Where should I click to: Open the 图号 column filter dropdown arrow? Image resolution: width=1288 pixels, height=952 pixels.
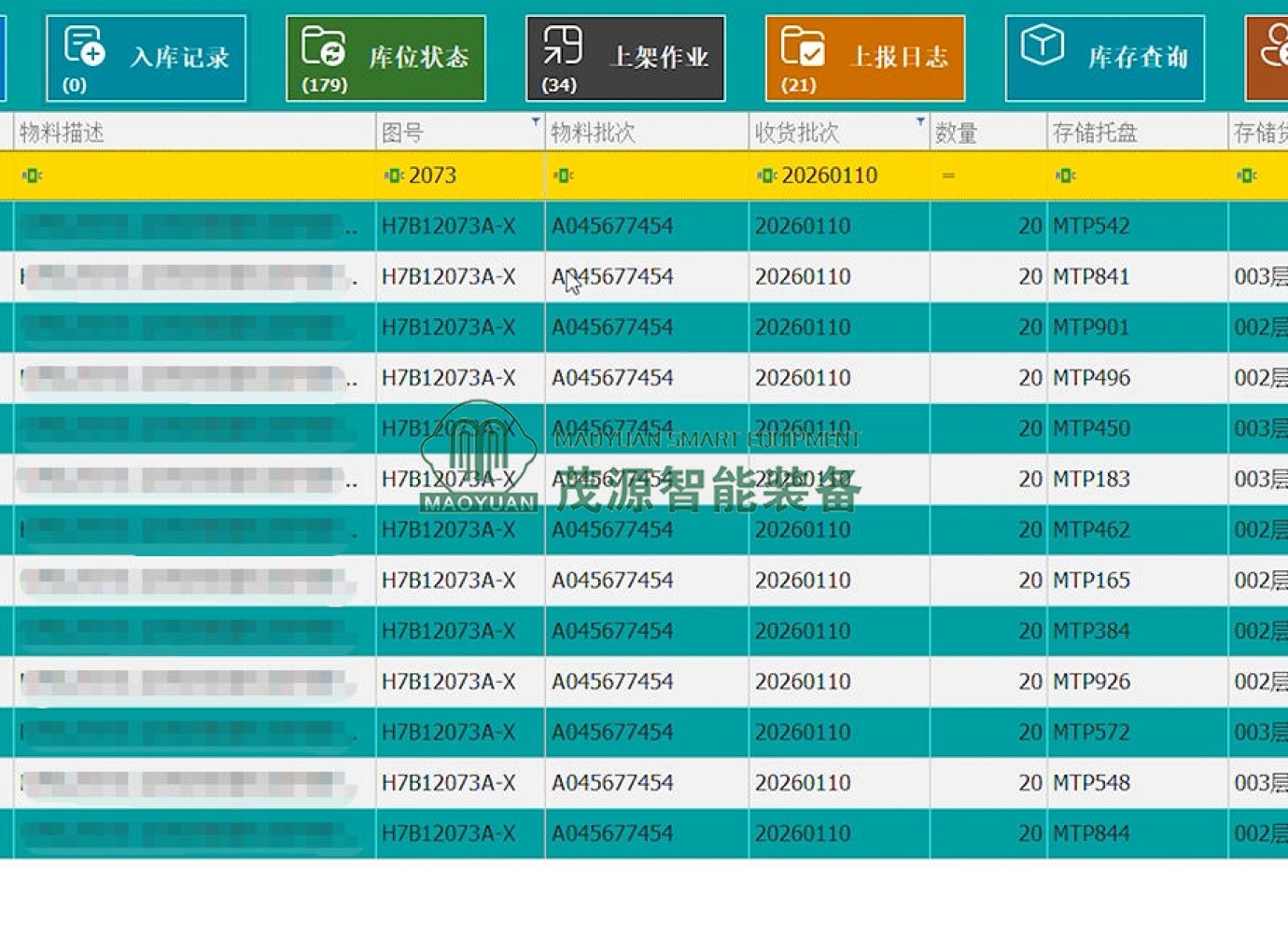coord(535,121)
